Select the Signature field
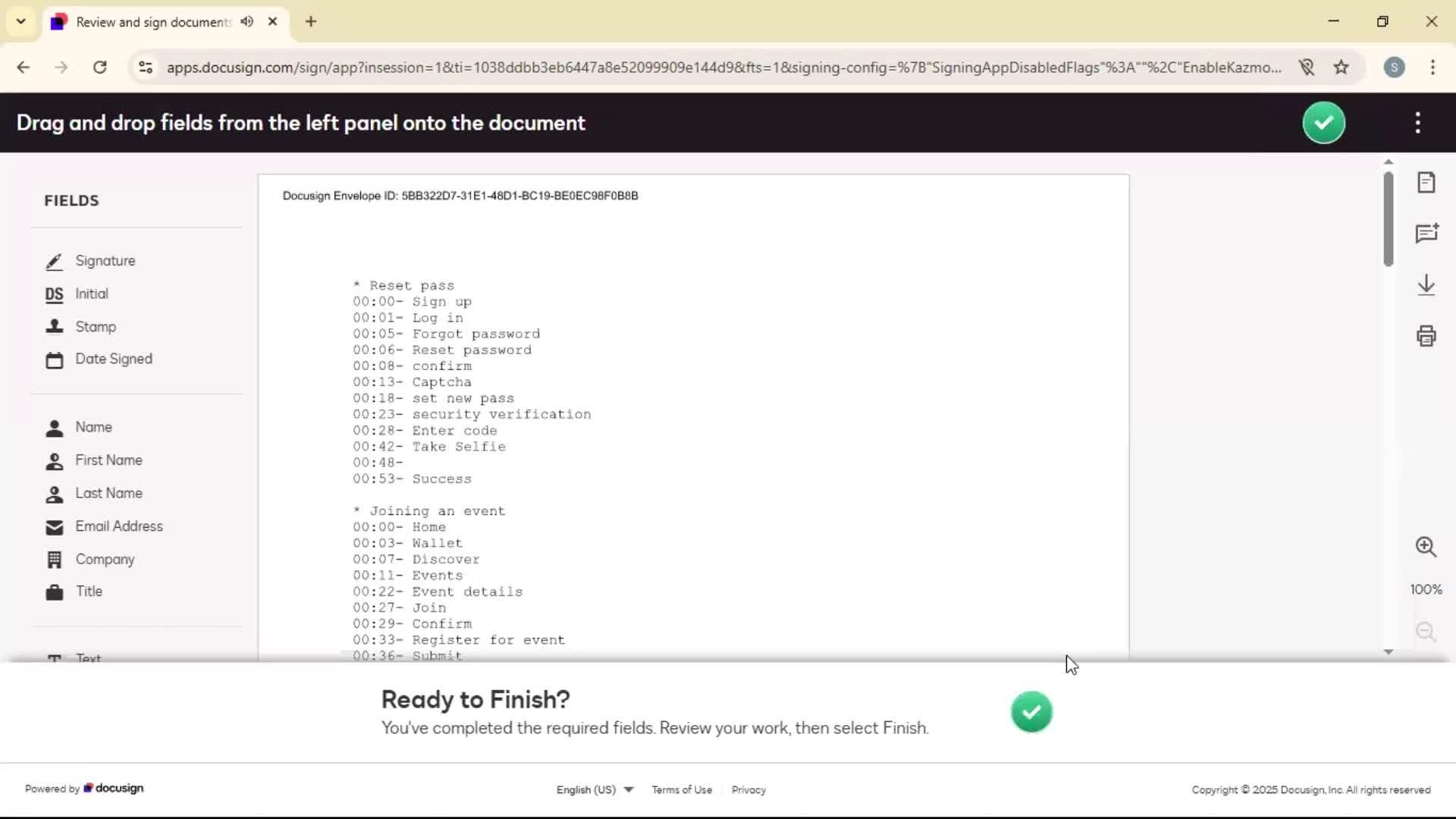 click(x=90, y=261)
